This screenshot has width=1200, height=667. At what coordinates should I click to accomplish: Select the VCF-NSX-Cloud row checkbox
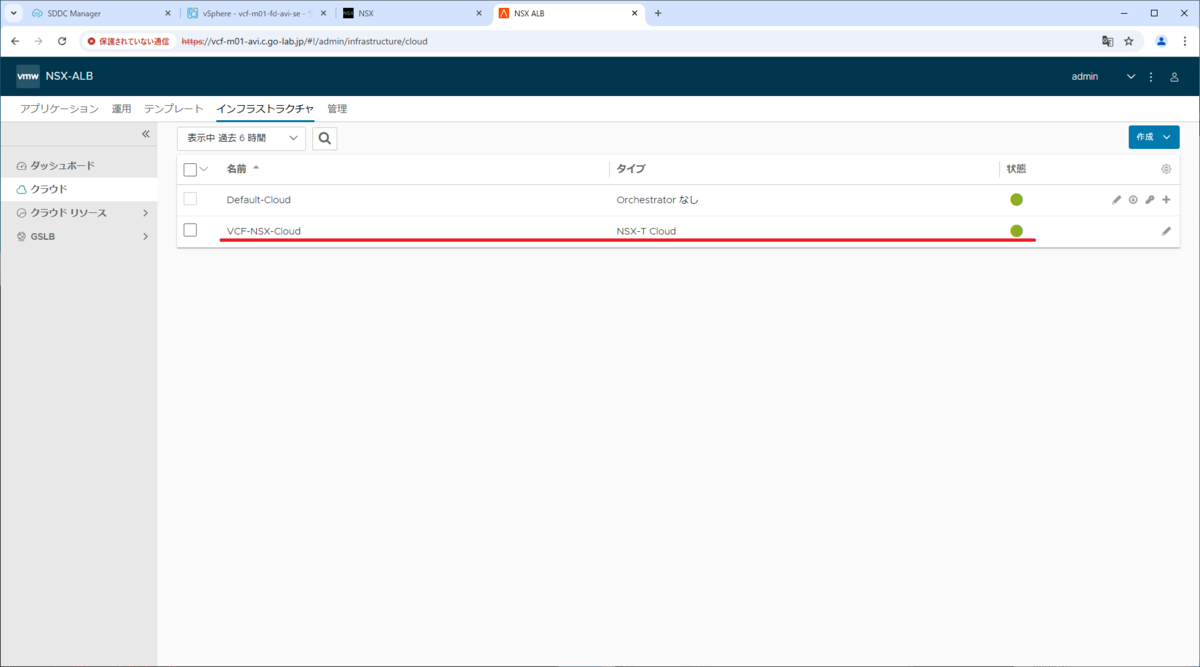coord(190,231)
